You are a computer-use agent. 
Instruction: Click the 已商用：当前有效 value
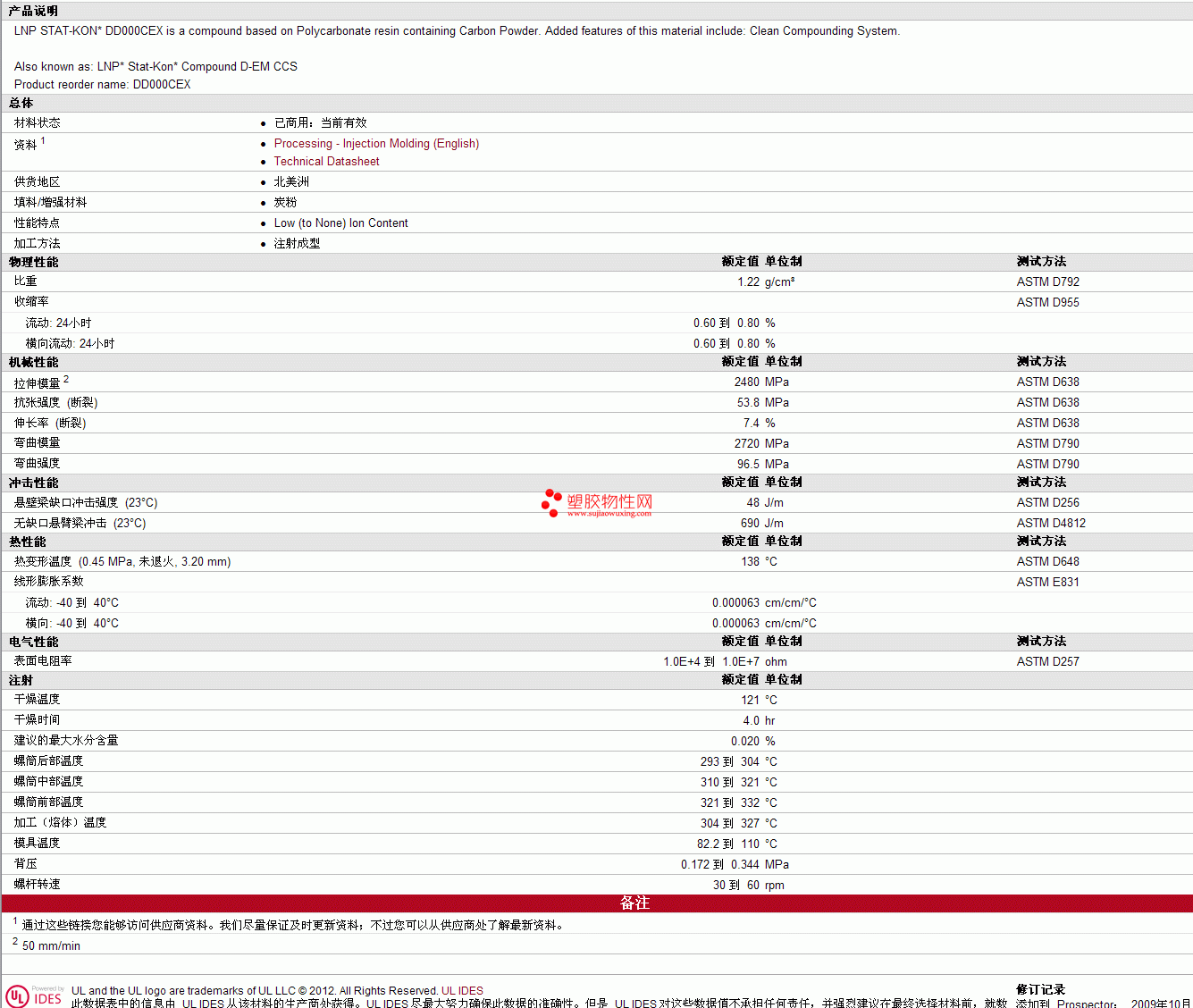pos(320,123)
